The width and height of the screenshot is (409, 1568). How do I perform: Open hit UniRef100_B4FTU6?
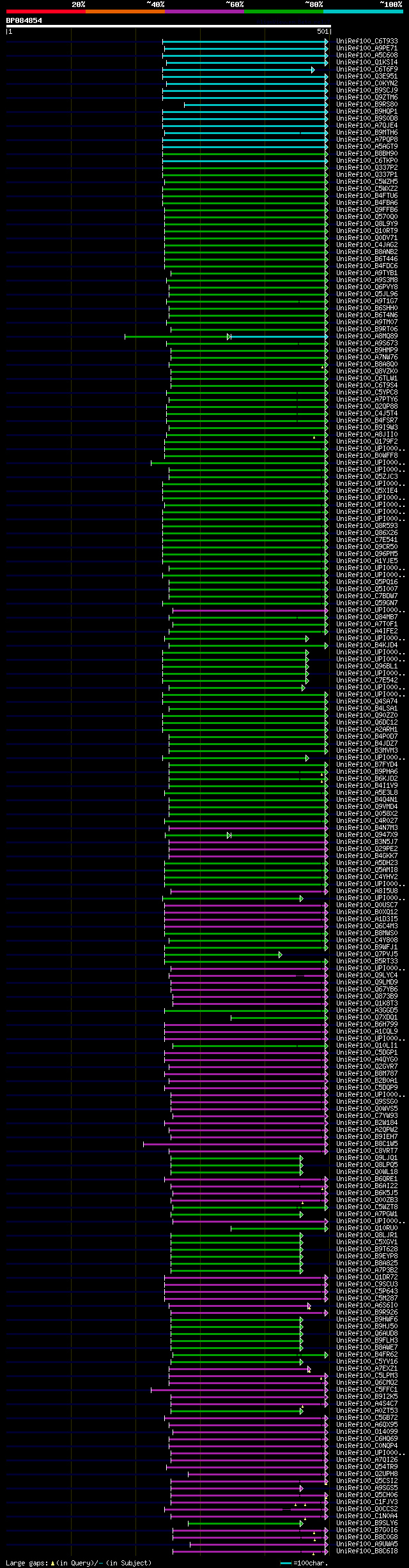(367, 196)
